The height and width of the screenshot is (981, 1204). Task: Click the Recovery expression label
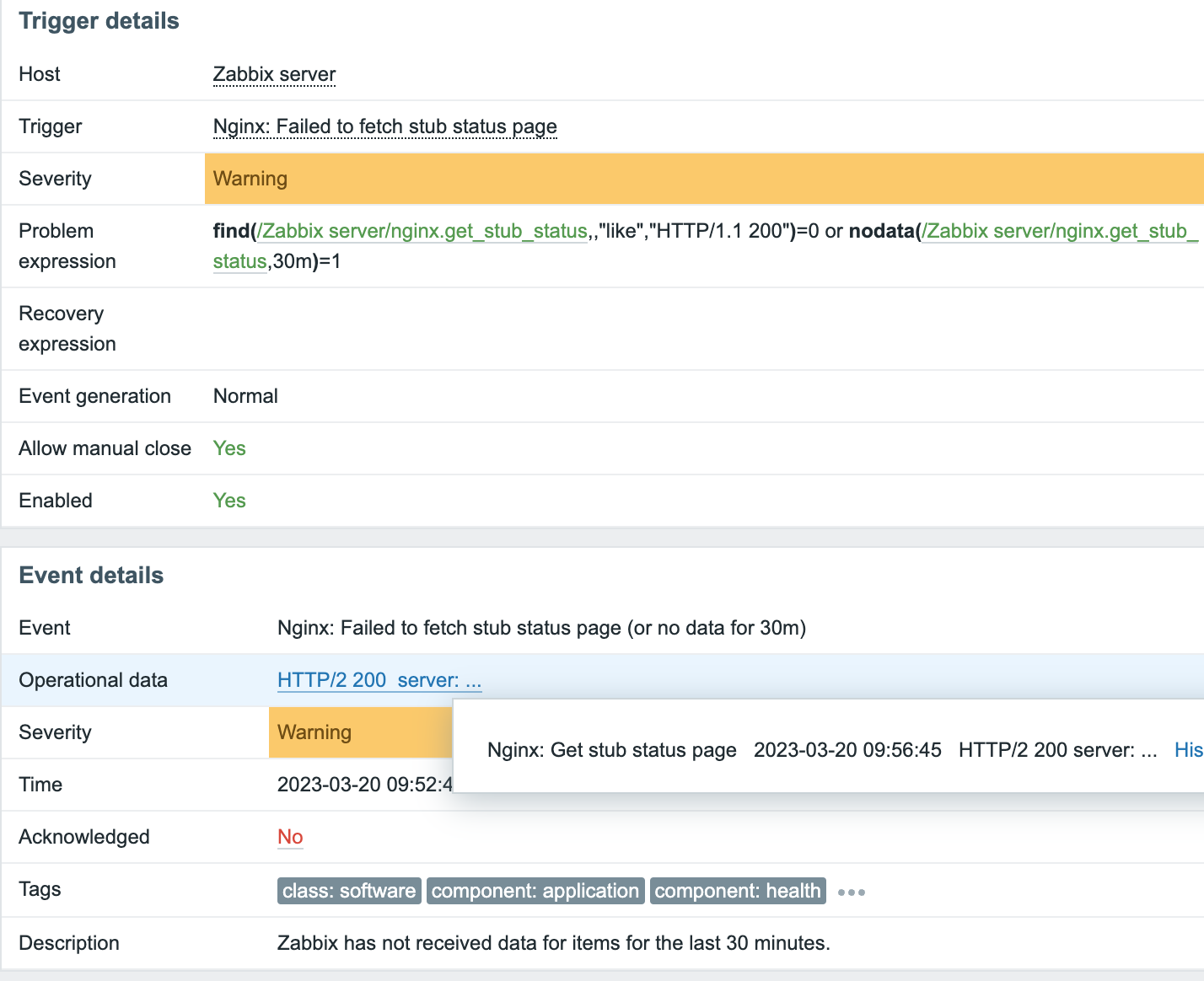(67, 329)
